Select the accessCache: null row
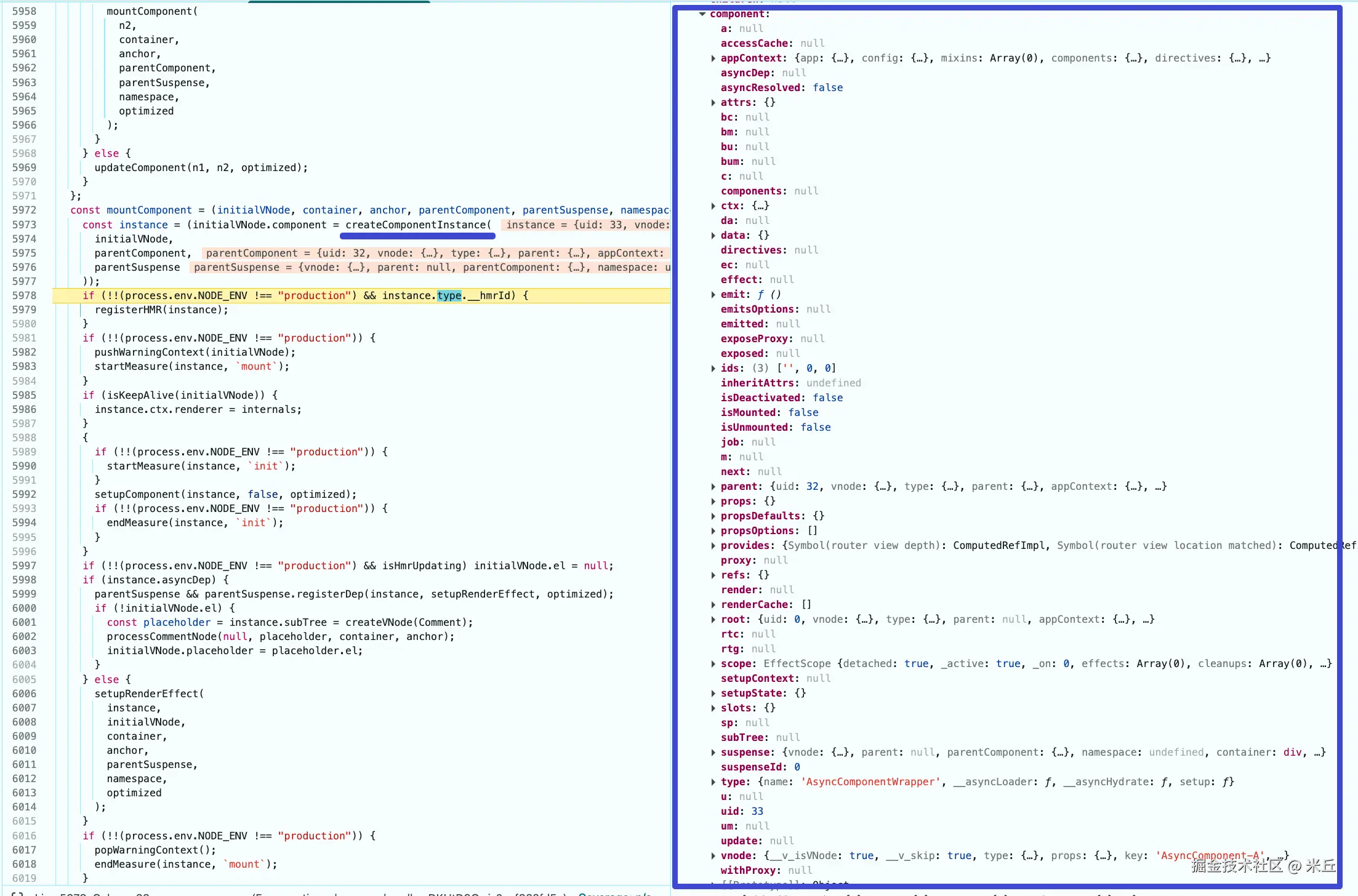 773,44
